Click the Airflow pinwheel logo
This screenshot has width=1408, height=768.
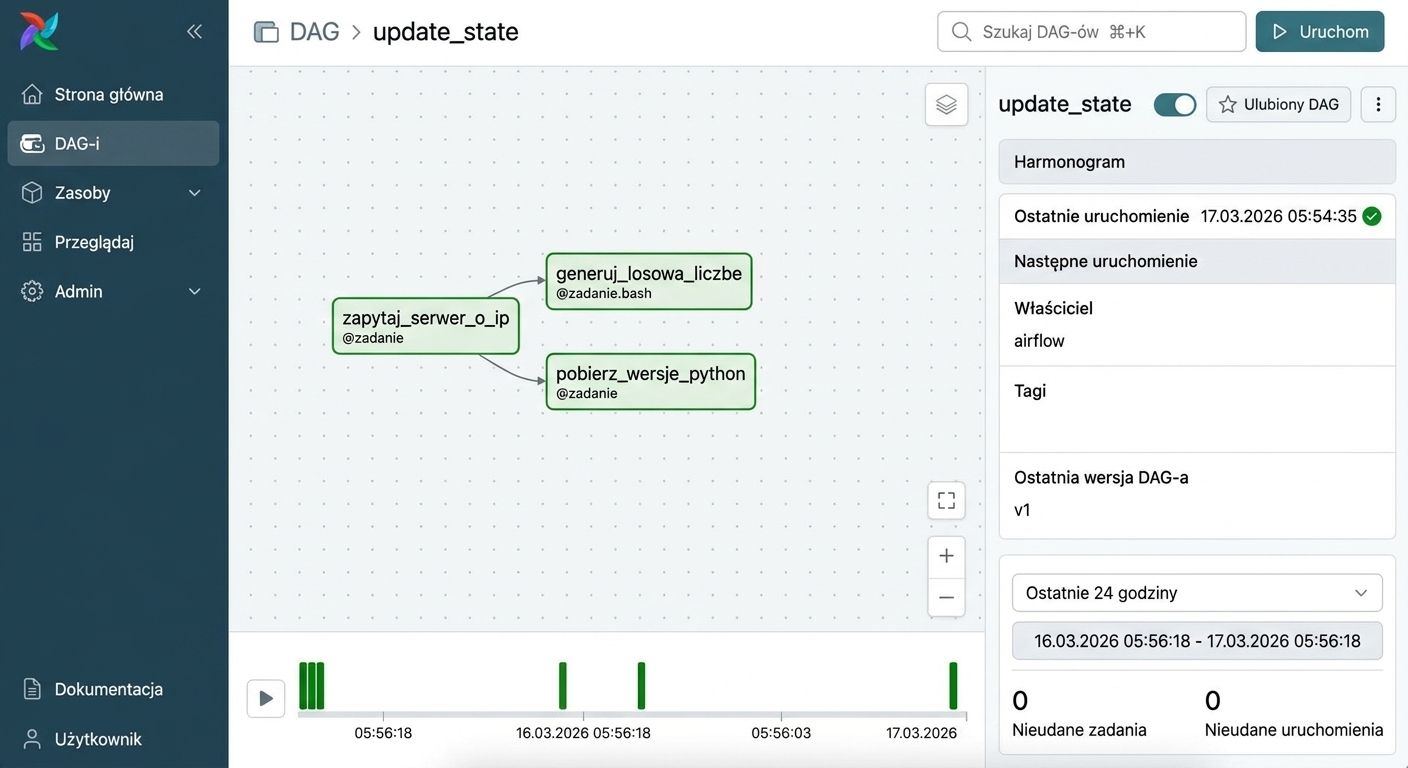point(40,31)
